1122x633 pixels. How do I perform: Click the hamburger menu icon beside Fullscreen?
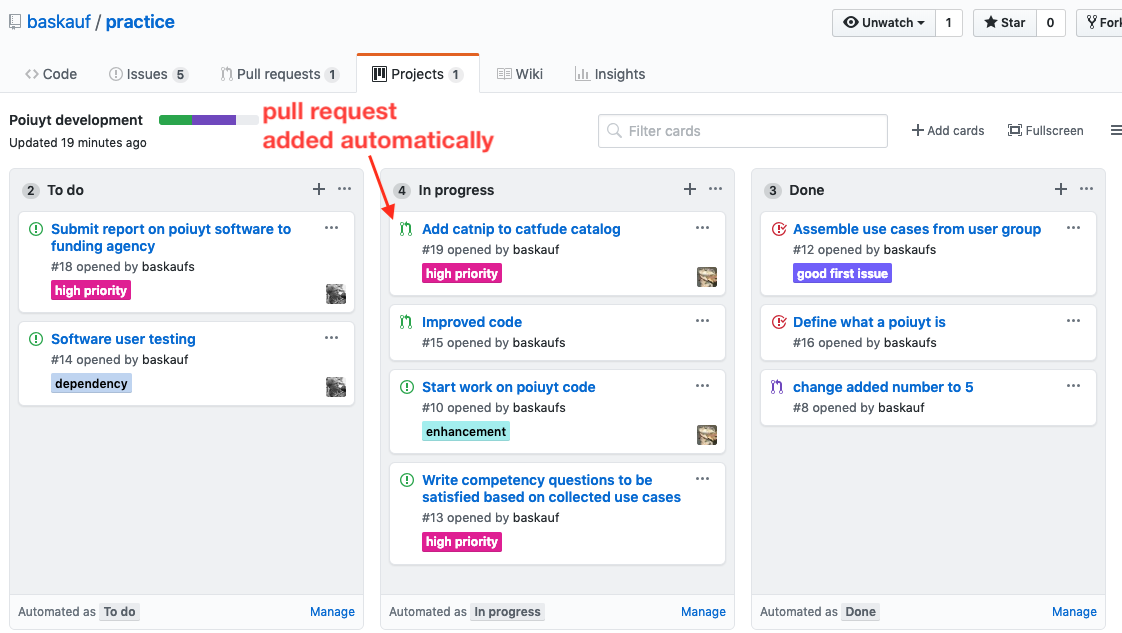coord(1116,130)
